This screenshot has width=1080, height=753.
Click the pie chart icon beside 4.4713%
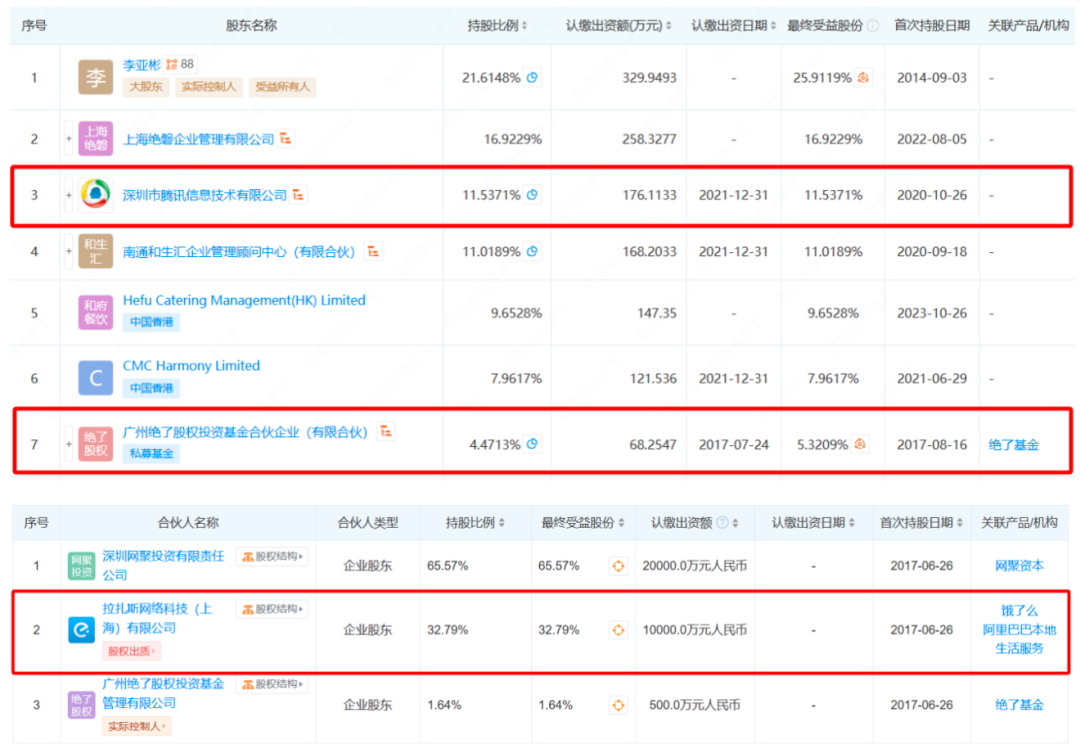533,444
